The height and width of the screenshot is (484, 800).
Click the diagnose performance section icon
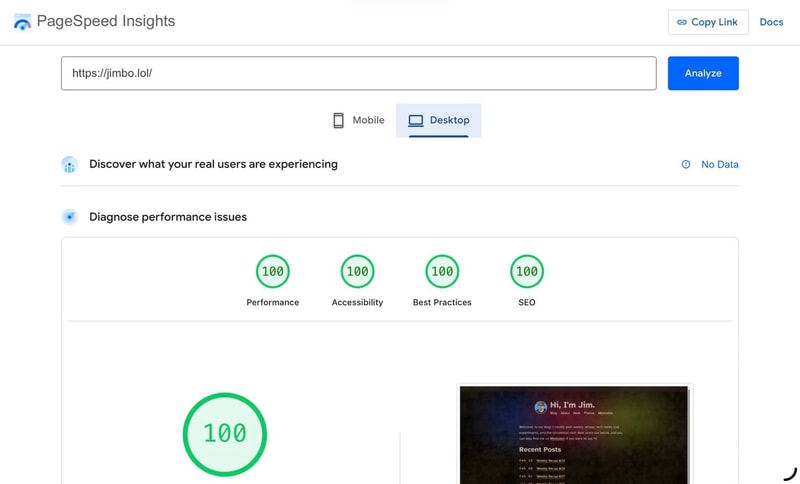[69, 217]
